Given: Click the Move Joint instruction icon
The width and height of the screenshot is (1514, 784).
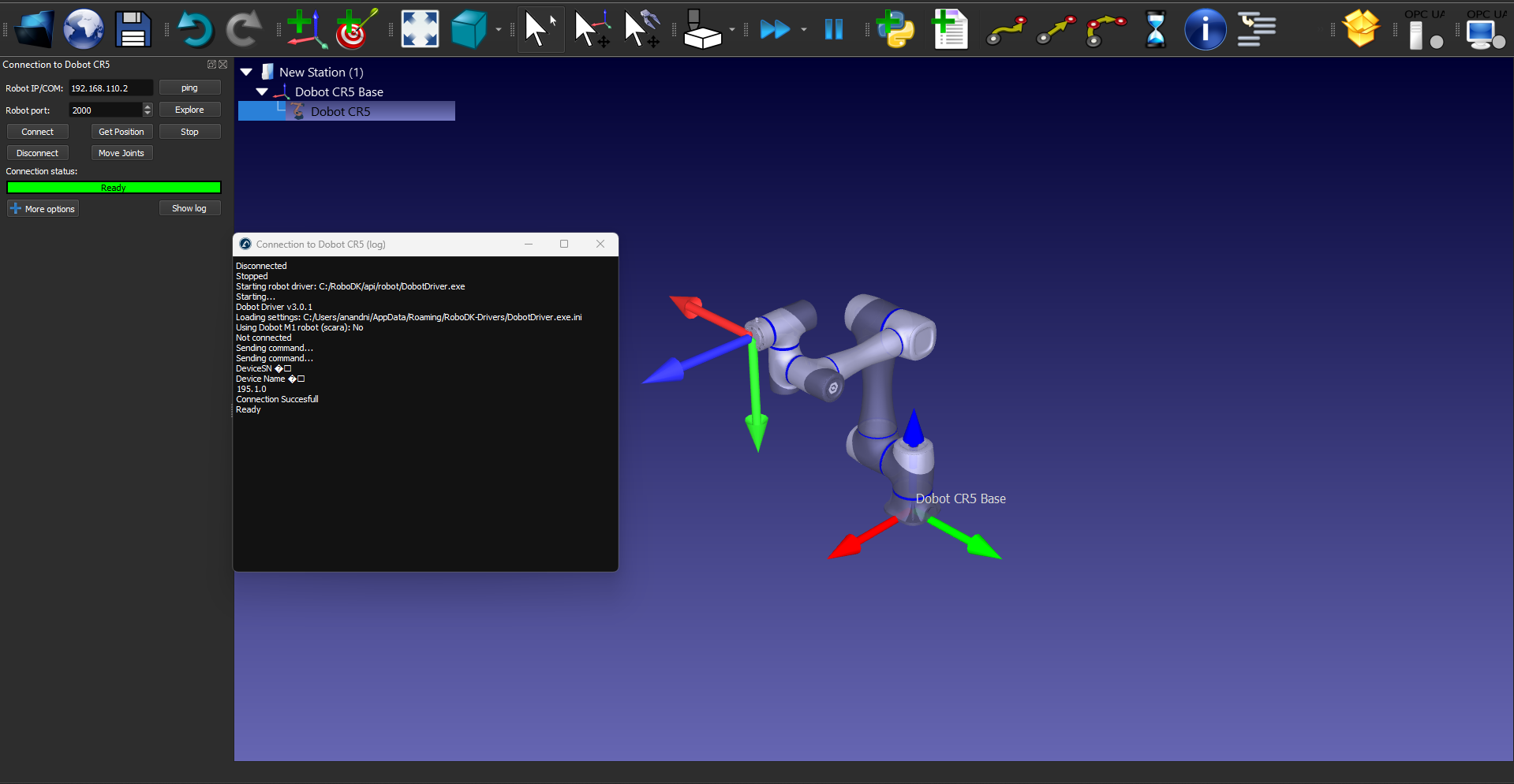Looking at the screenshot, I should (x=1006, y=30).
